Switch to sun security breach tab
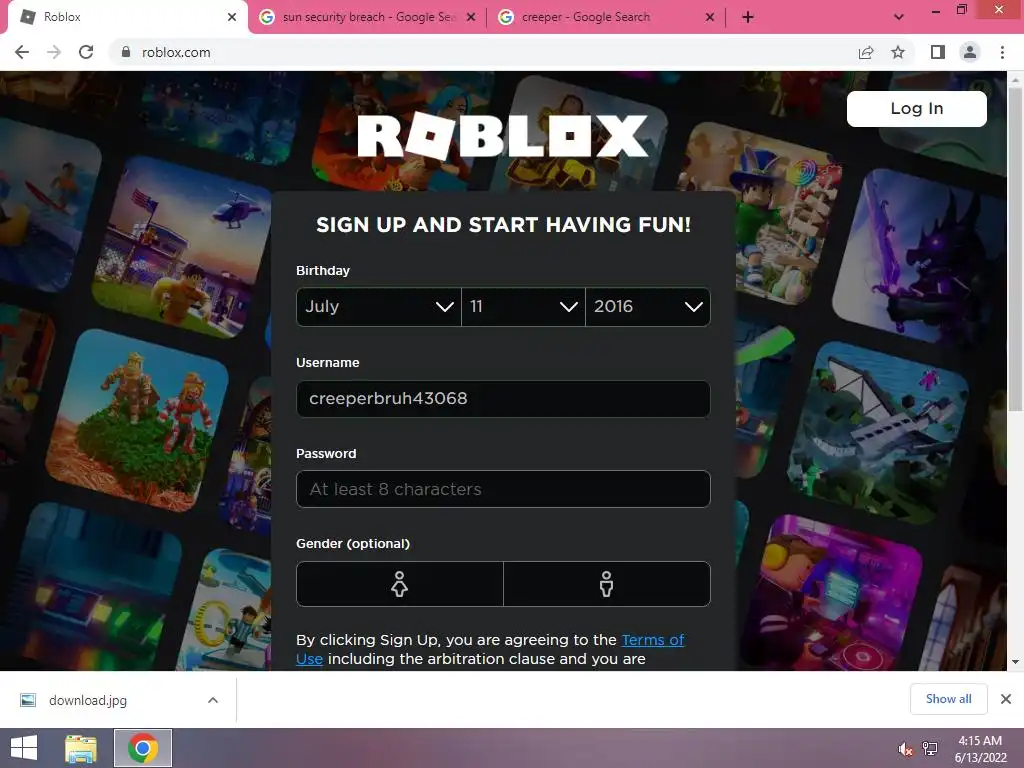 tap(367, 18)
